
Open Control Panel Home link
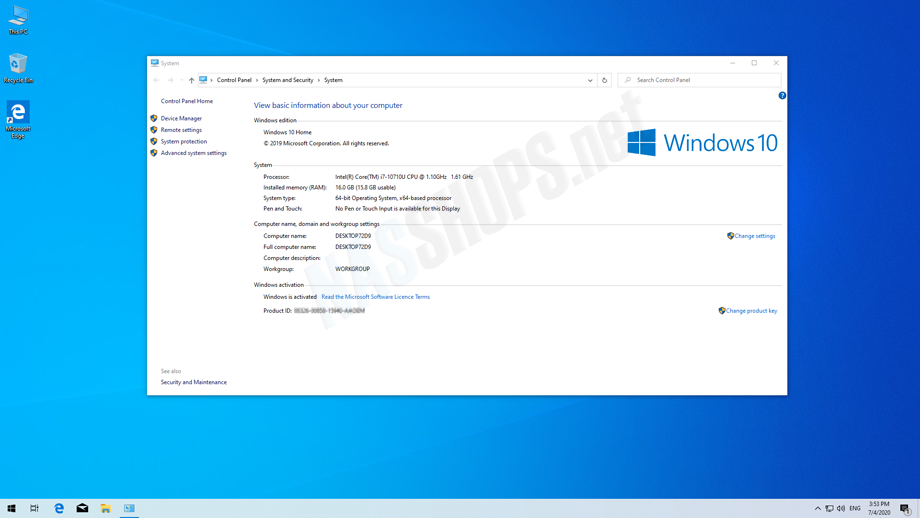[x=187, y=101]
